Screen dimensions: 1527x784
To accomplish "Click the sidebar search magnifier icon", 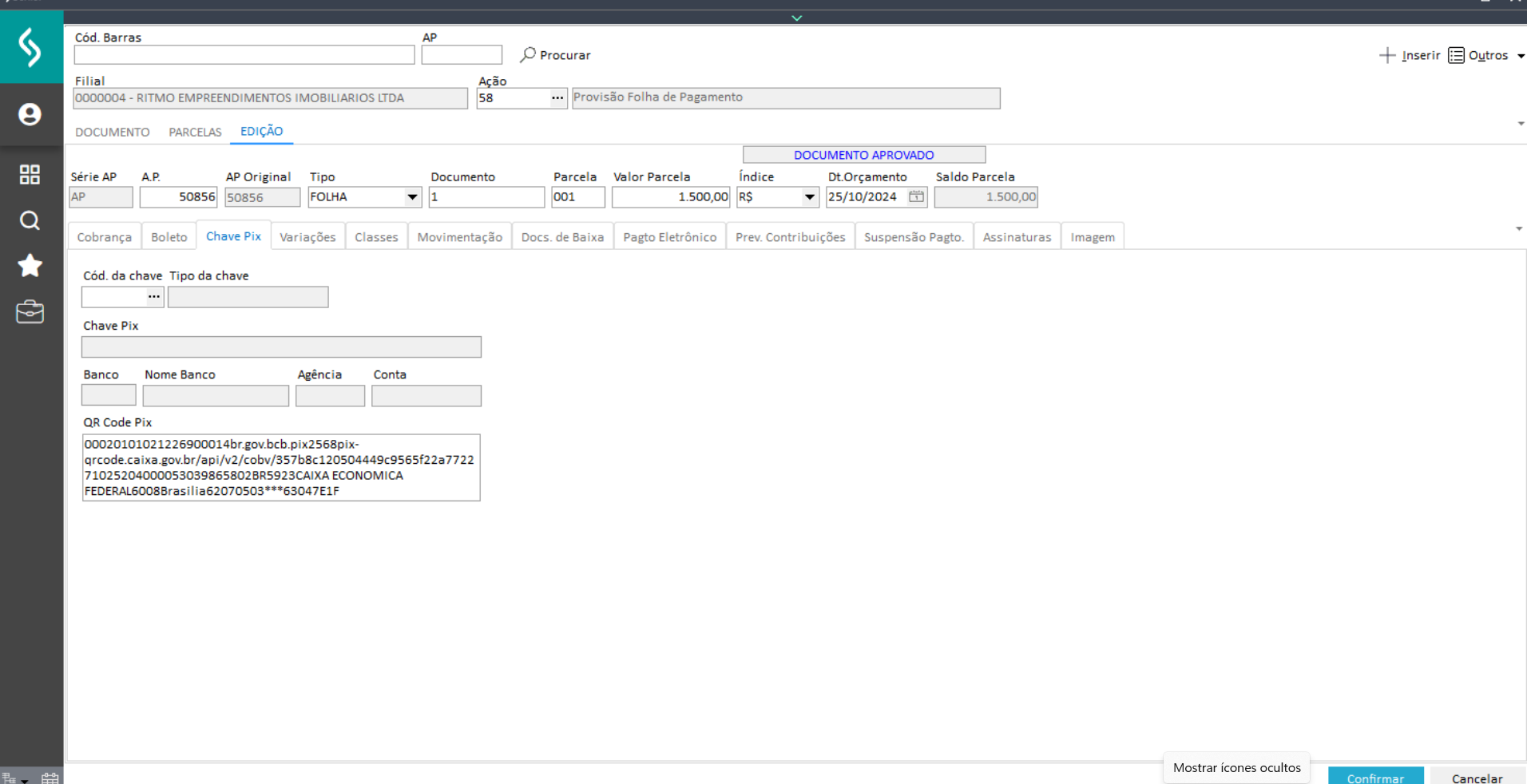I will (30, 220).
